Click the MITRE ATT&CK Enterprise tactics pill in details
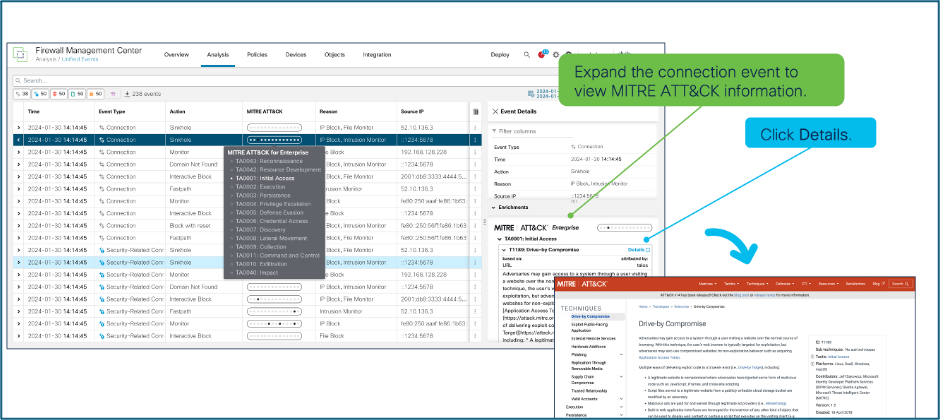The image size is (940, 420). click(624, 228)
